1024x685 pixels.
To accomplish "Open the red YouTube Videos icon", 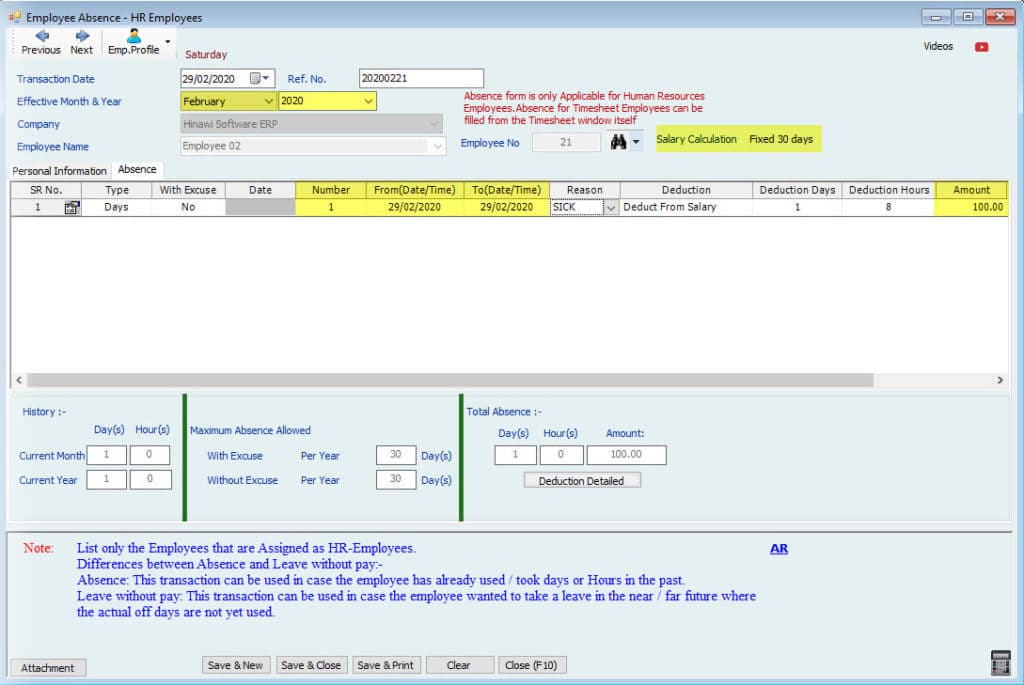I will coord(981,47).
